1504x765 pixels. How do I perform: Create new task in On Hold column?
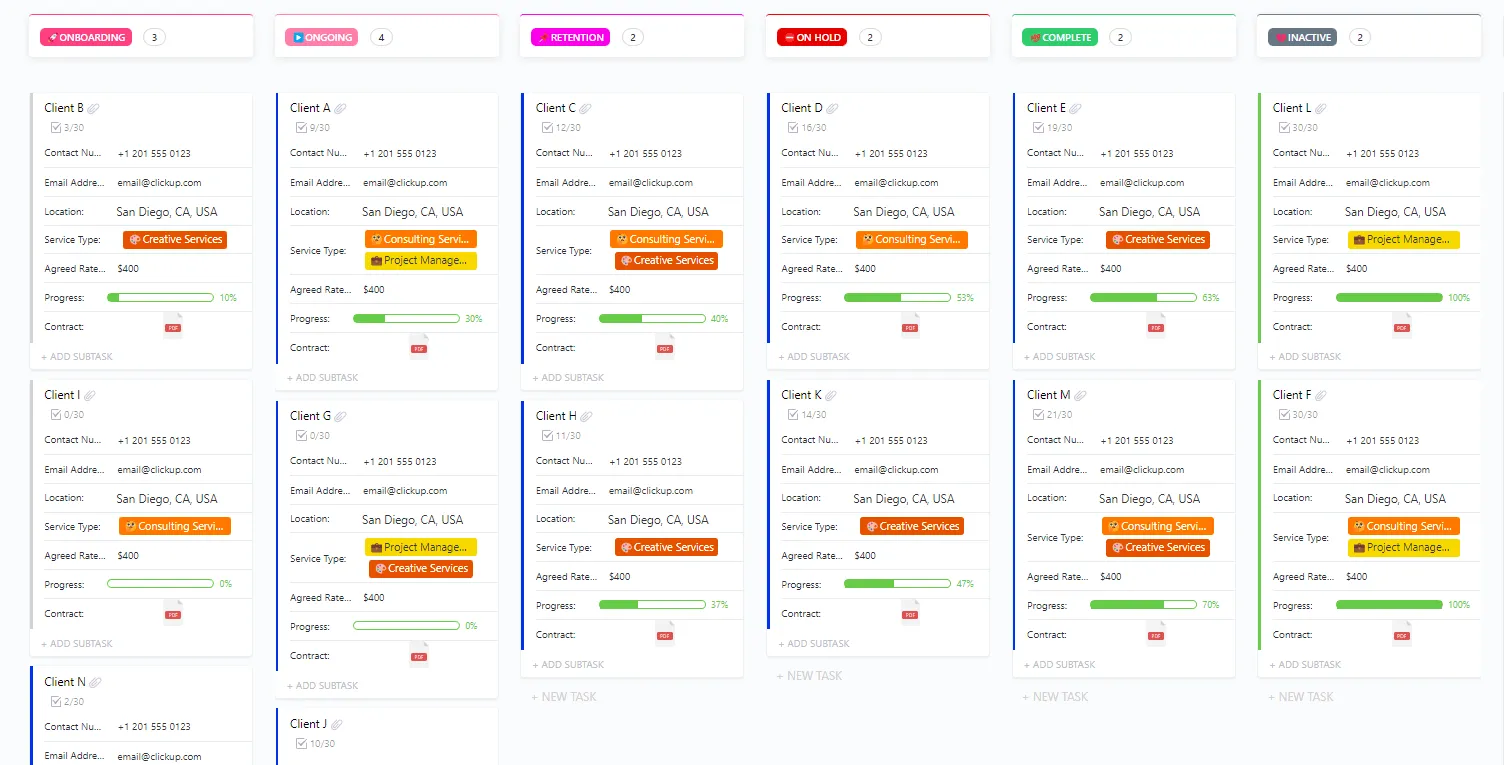810,675
